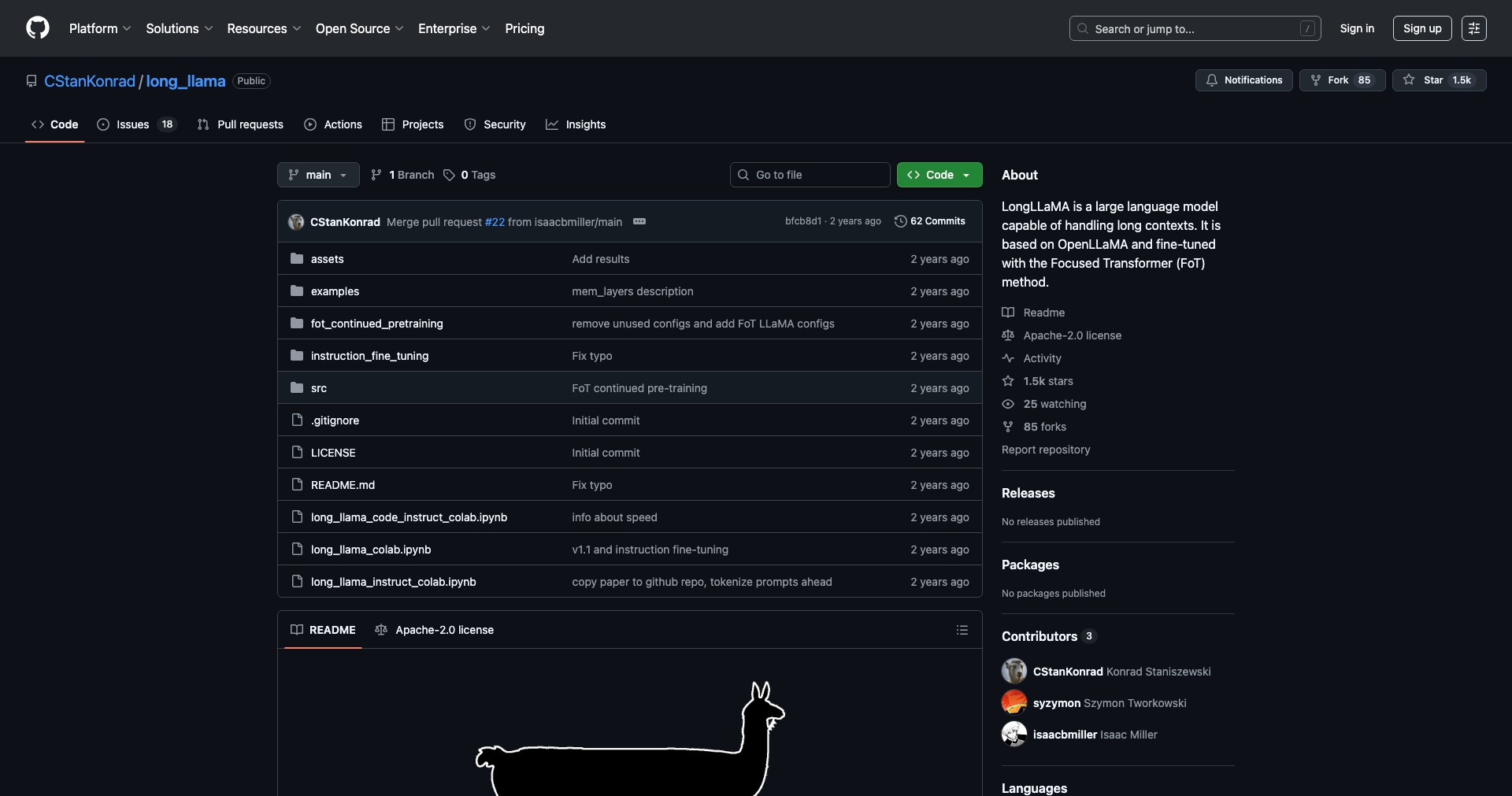Select the Apache-2.0 license tab

click(435, 630)
